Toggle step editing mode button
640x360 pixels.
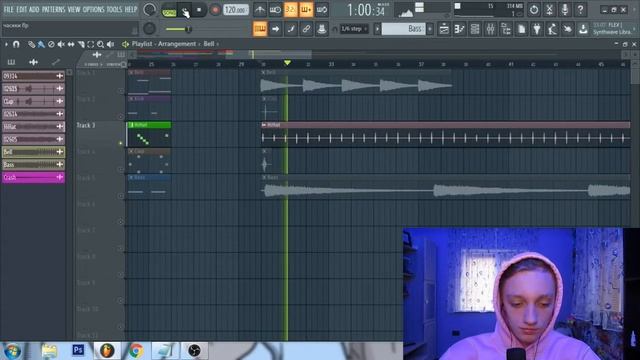[291, 29]
